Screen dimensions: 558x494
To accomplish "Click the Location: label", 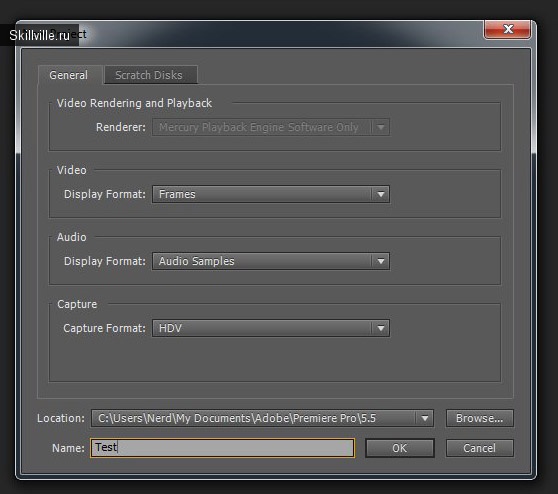I will (61, 418).
